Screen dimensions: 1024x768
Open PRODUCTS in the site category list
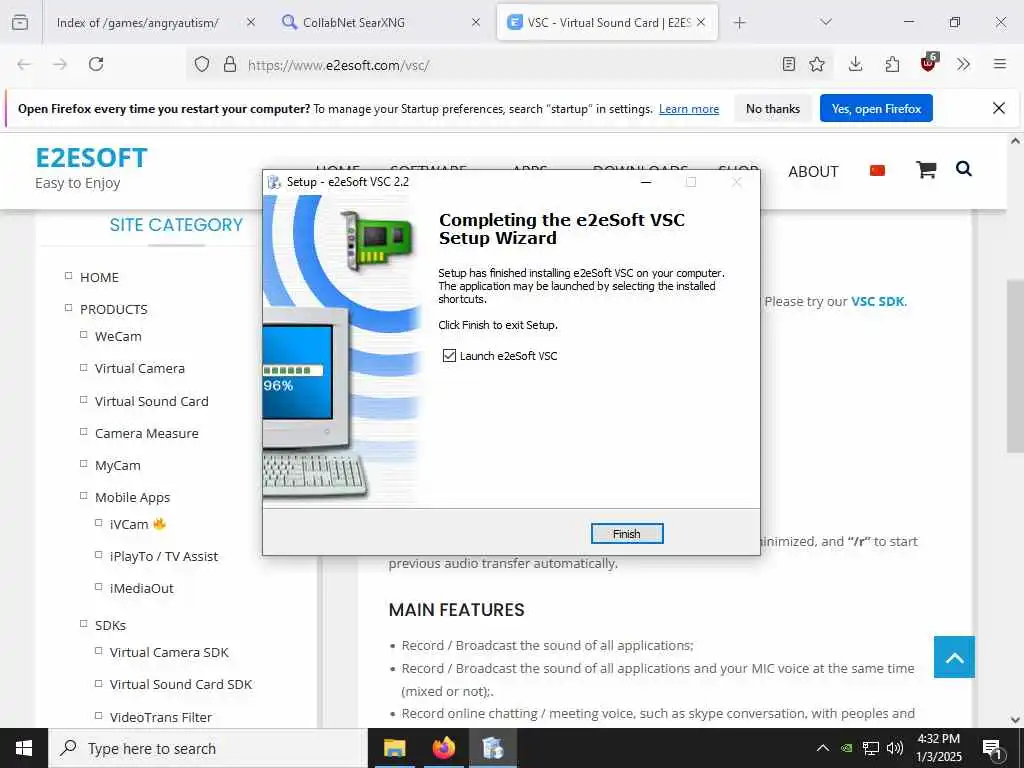click(x=114, y=310)
